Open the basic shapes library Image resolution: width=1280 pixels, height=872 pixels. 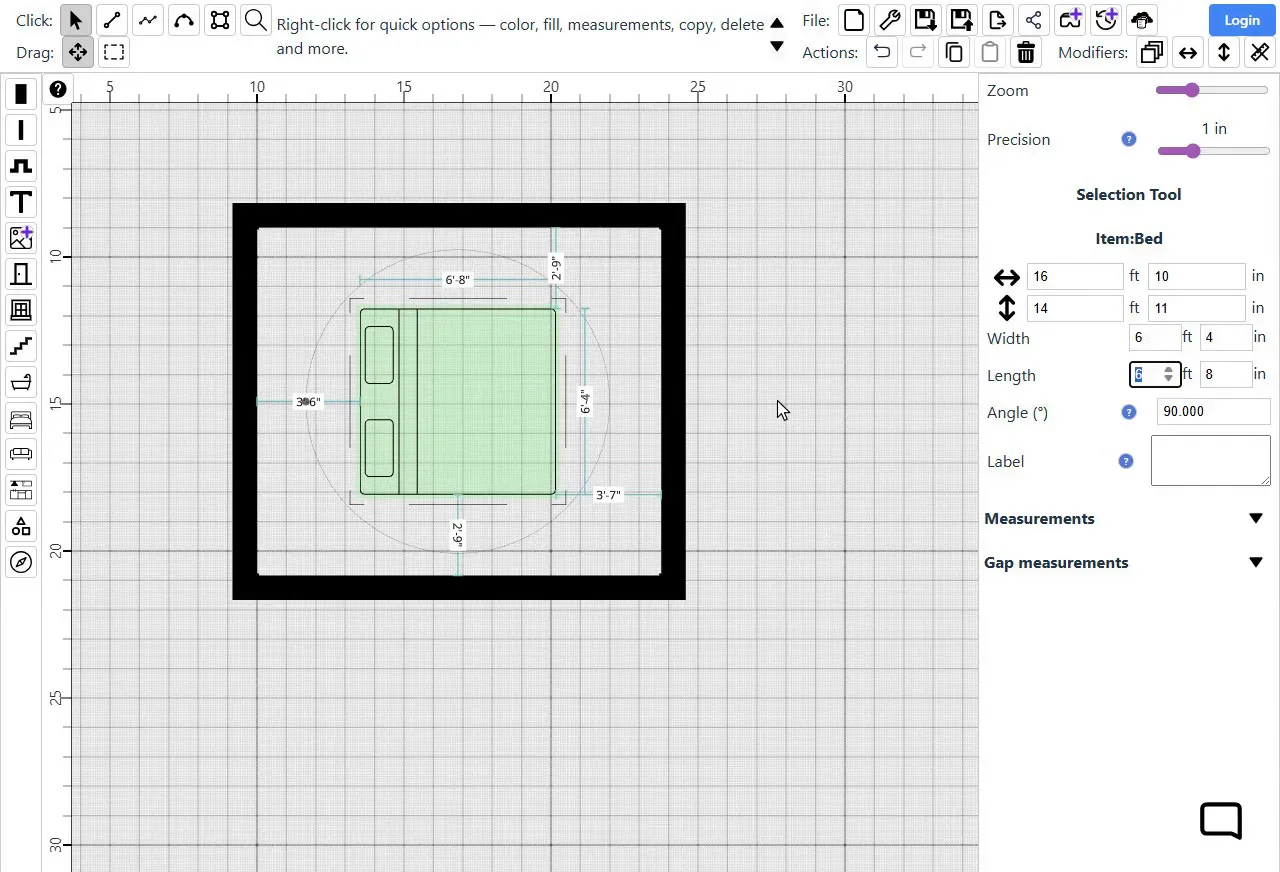pyautogui.click(x=21, y=526)
